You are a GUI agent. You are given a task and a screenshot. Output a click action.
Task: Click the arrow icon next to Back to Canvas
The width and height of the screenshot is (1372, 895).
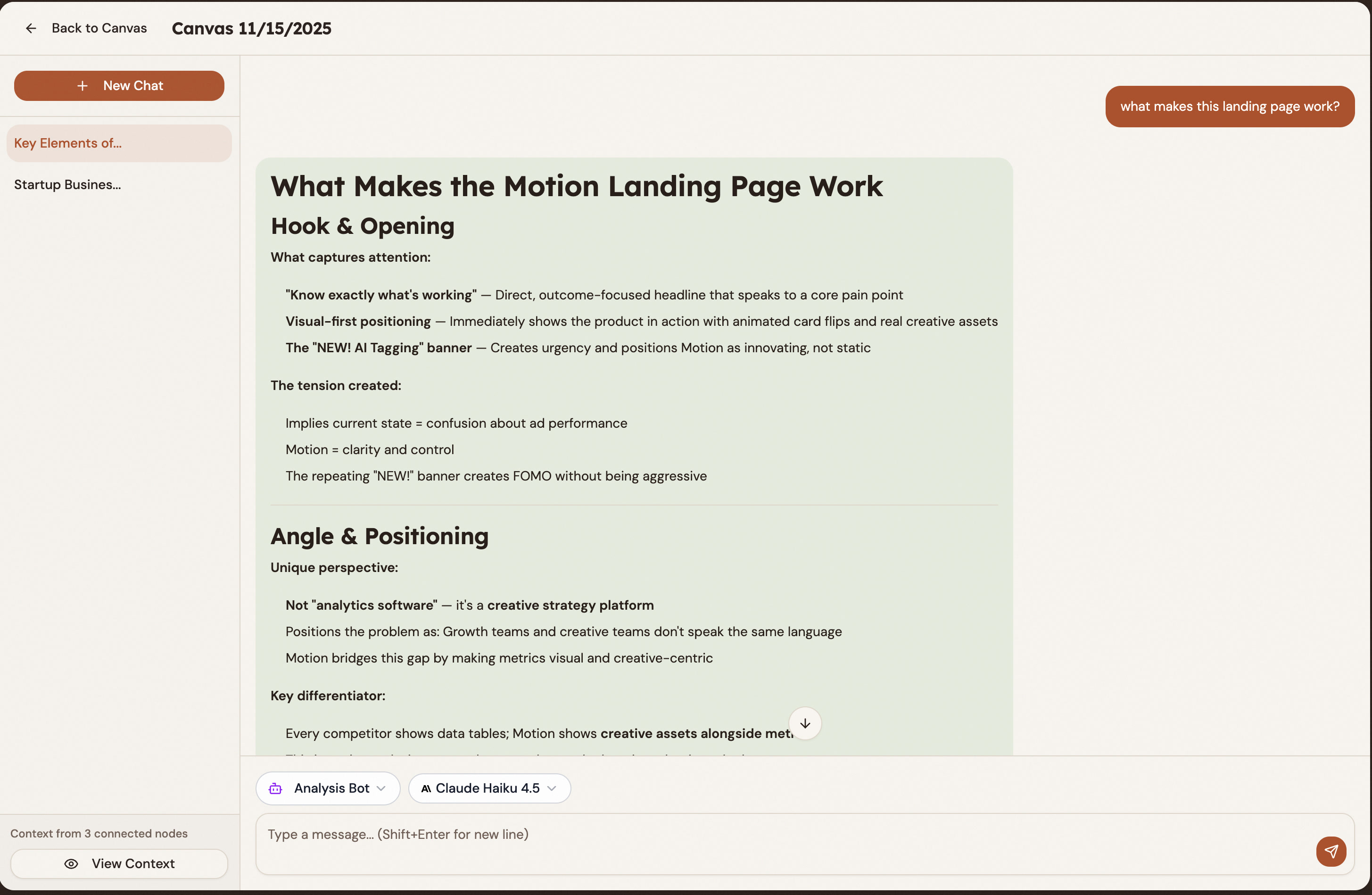coord(31,28)
